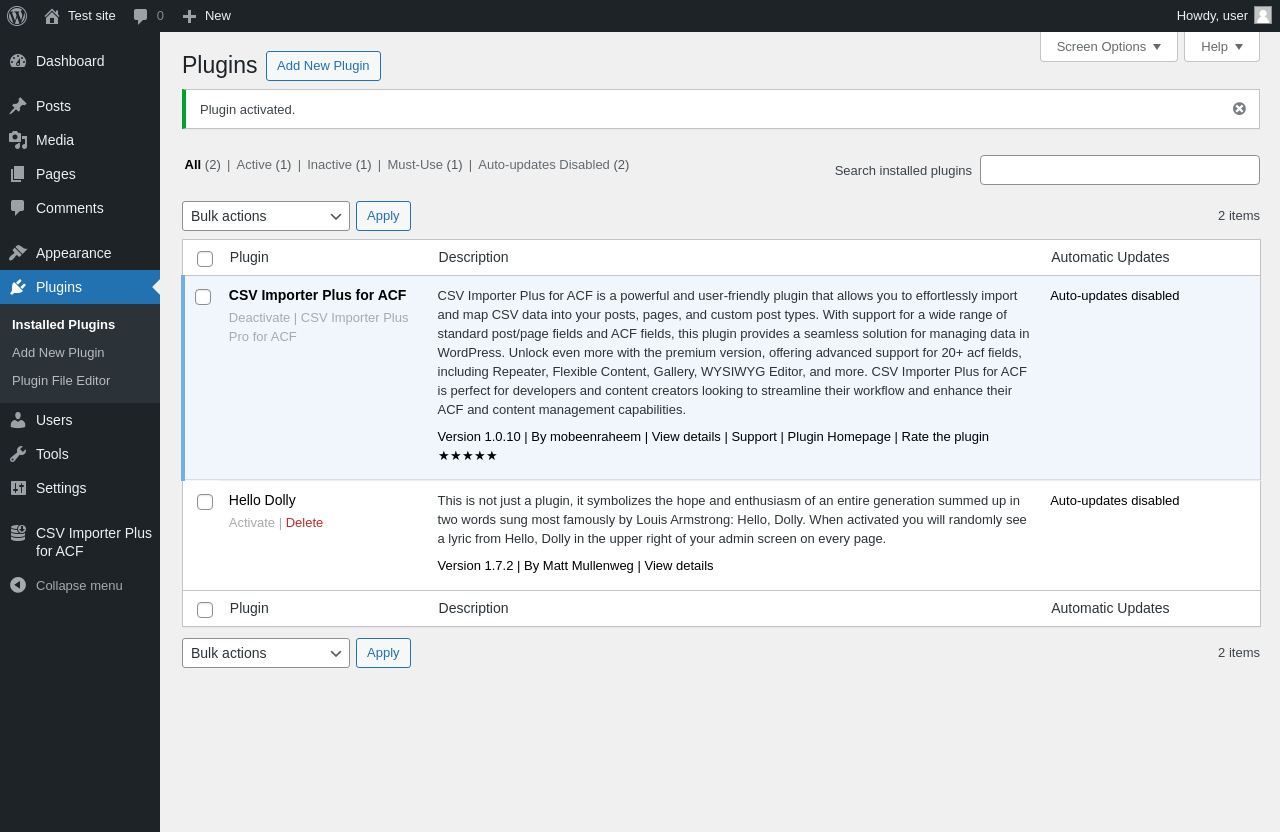Click the Tools wrench icon
Image resolution: width=1280 pixels, height=832 pixels.
click(18, 454)
